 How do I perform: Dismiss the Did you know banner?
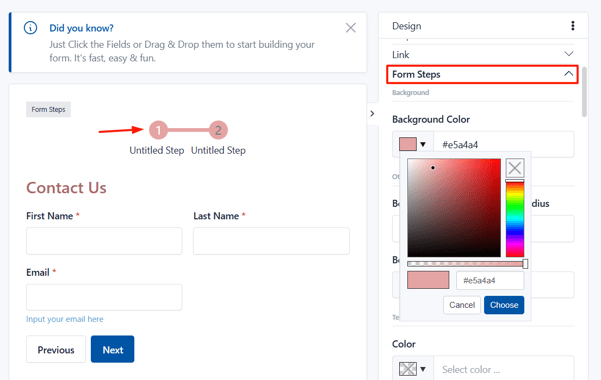click(x=350, y=28)
